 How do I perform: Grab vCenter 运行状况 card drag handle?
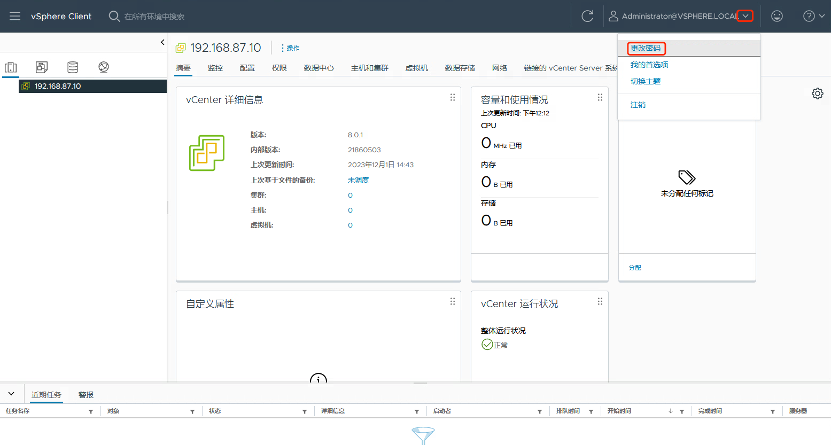pyautogui.click(x=600, y=302)
